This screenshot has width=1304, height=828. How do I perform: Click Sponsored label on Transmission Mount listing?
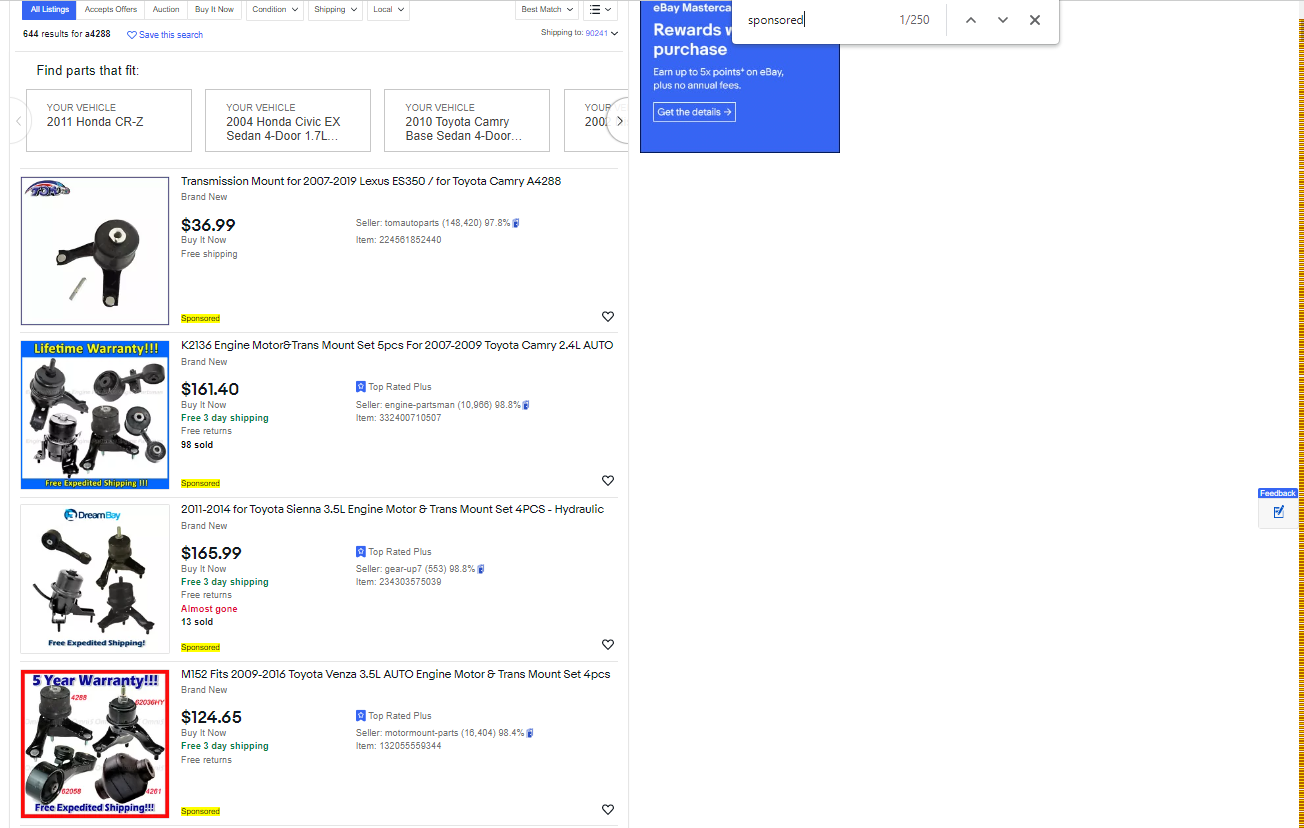click(200, 318)
